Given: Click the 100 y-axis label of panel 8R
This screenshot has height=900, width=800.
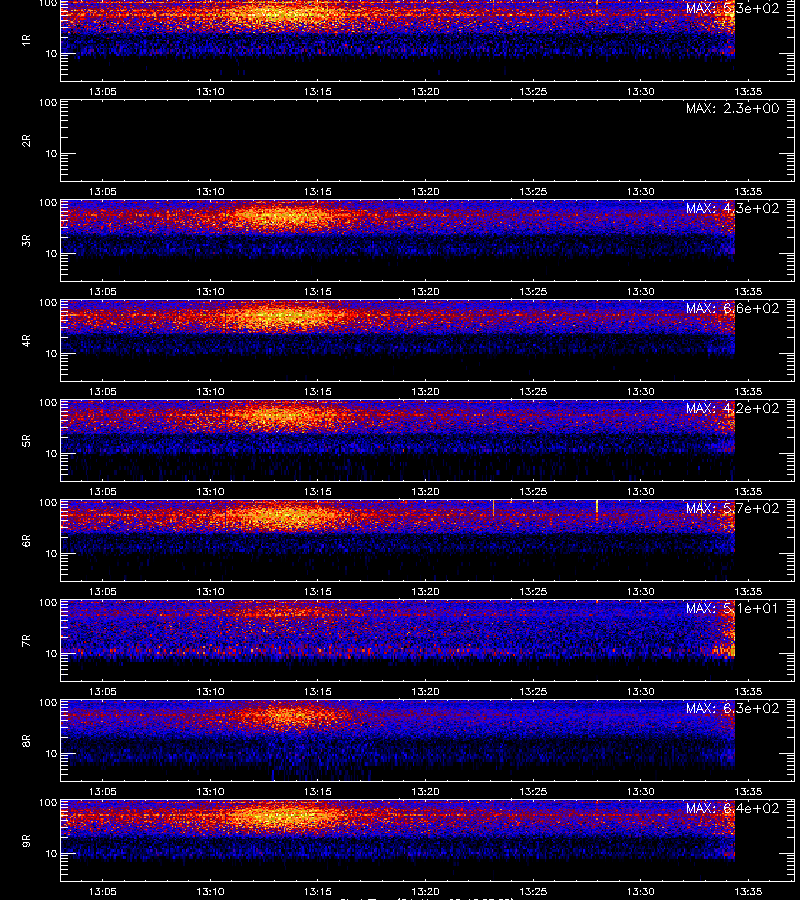Looking at the screenshot, I should pyautogui.click(x=48, y=703).
